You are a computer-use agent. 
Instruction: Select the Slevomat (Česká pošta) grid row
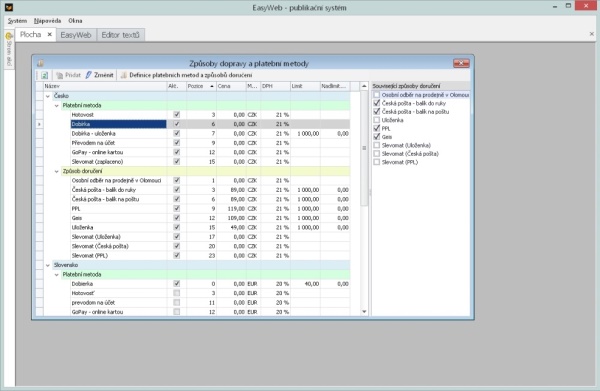[196, 246]
